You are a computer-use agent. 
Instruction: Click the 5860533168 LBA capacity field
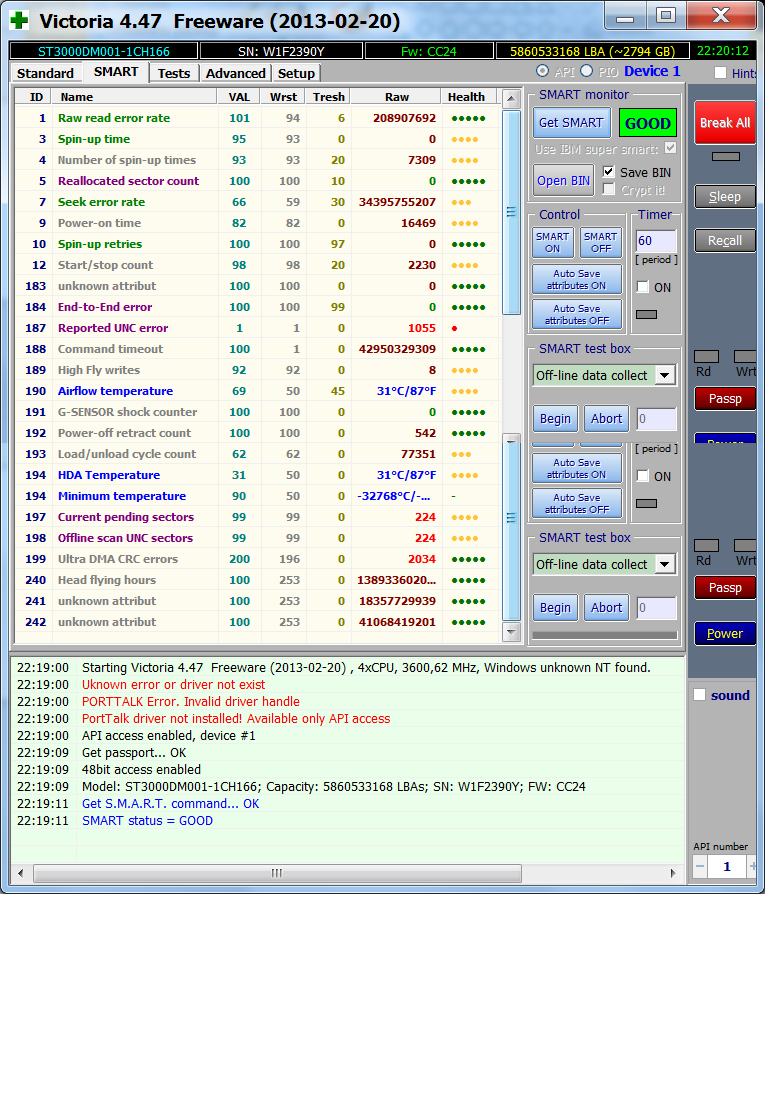593,51
